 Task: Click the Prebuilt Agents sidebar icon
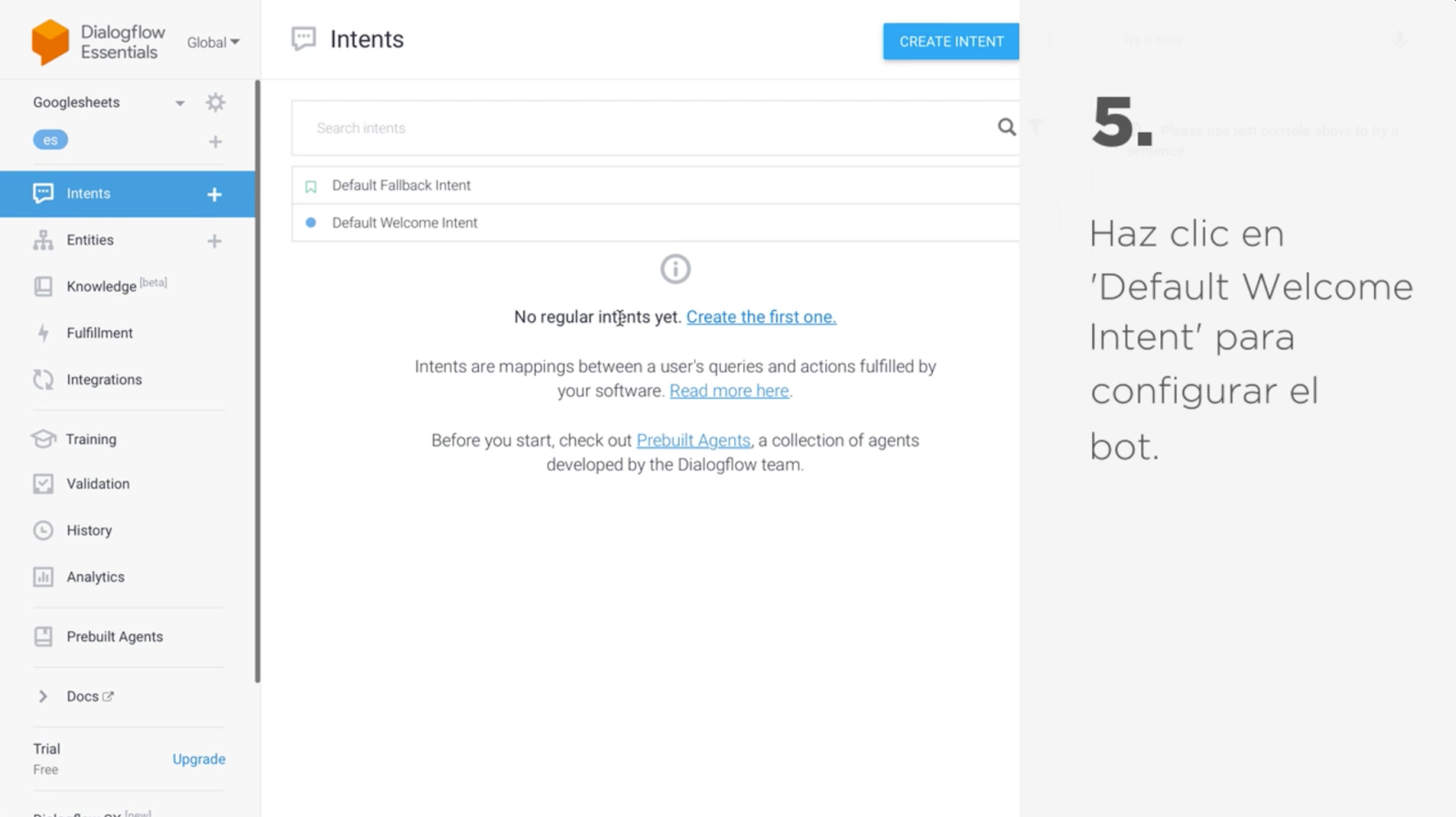[x=43, y=637]
